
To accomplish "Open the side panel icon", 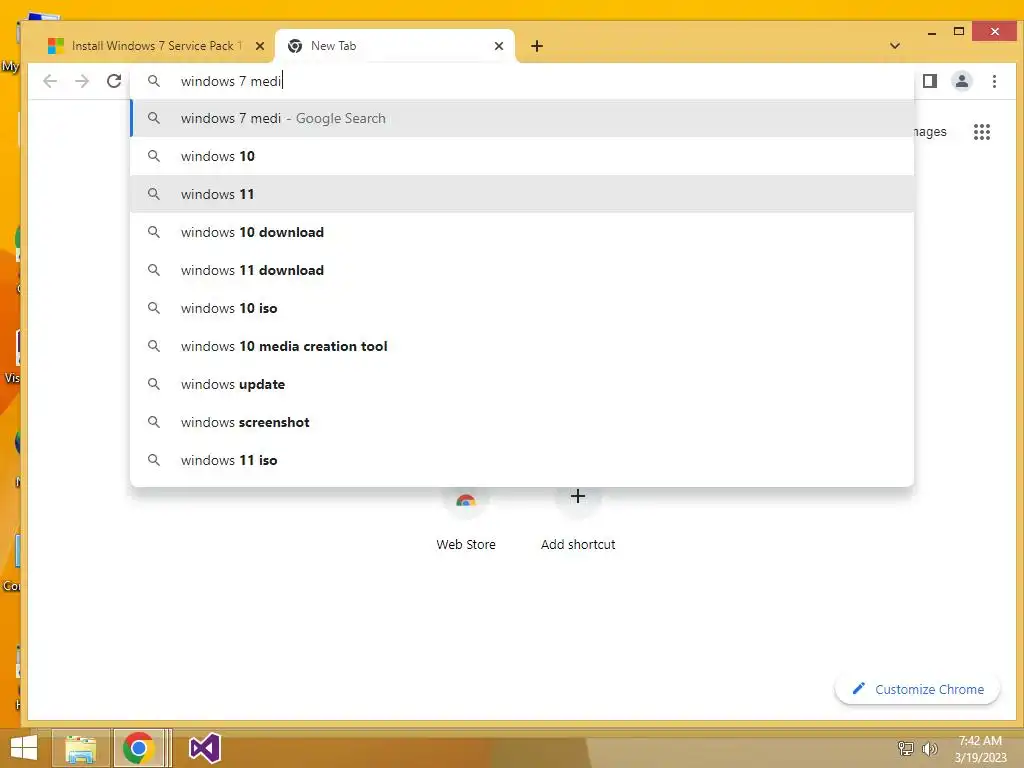I will tap(929, 81).
